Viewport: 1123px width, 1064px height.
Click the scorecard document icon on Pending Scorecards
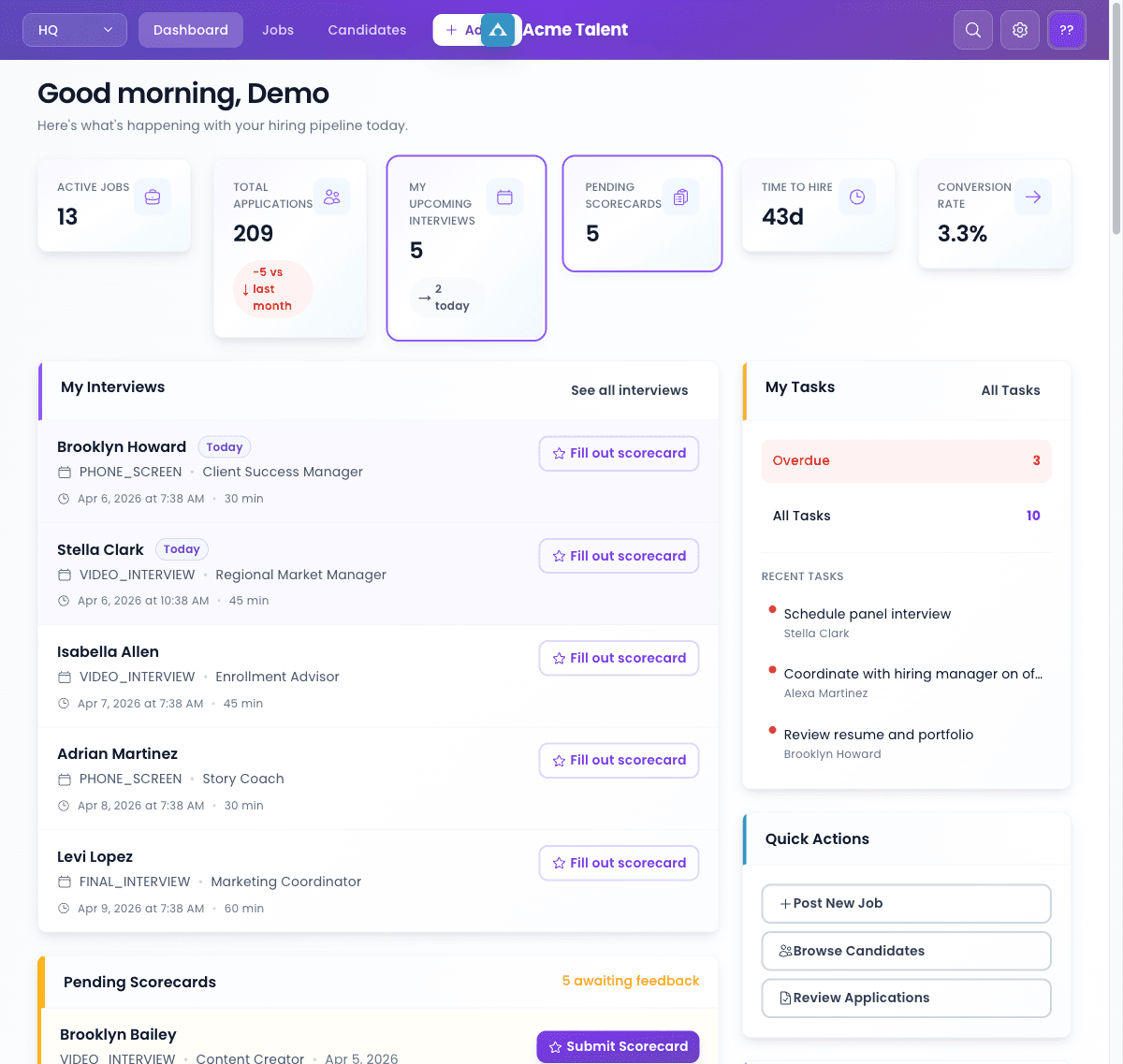point(680,197)
